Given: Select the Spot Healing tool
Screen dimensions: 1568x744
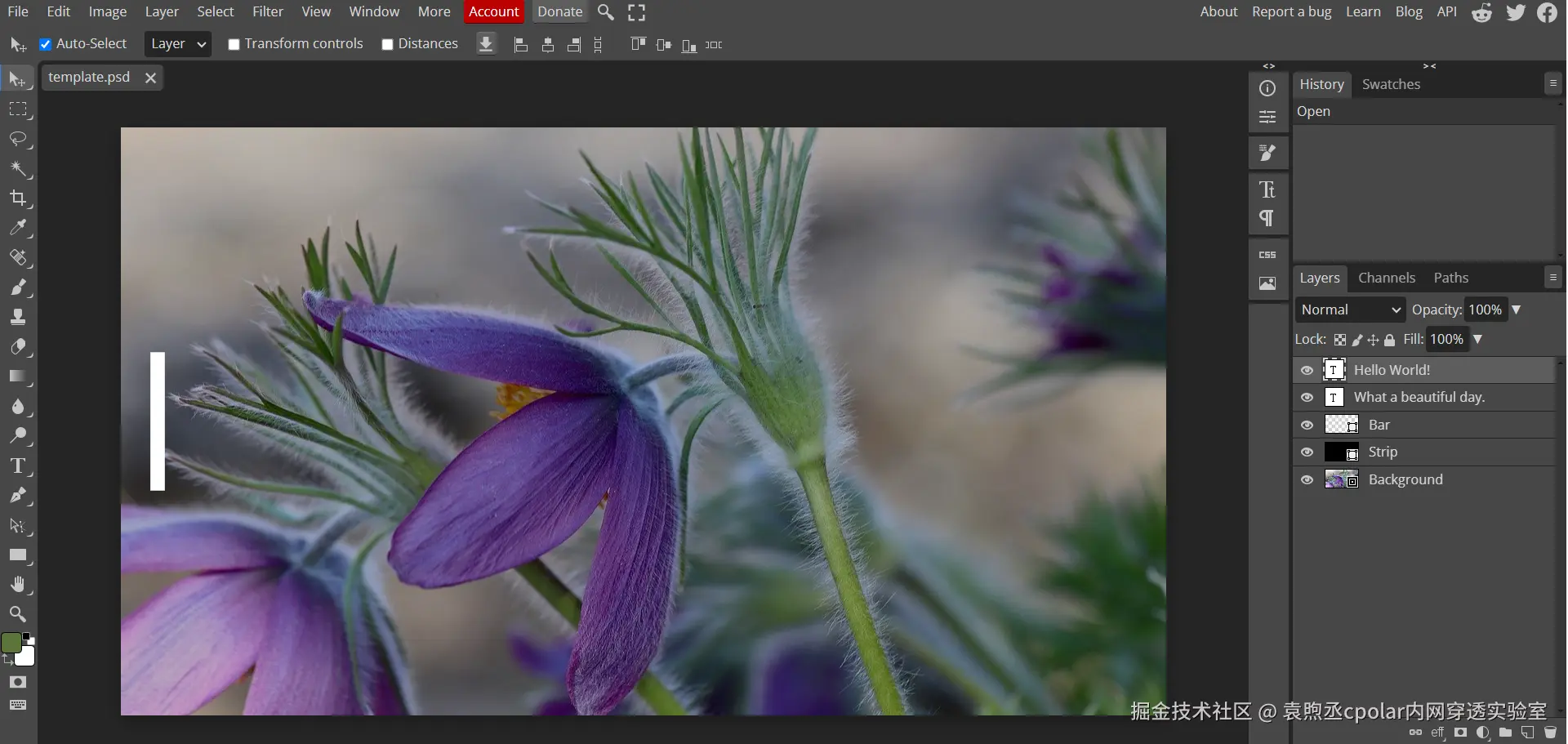Looking at the screenshot, I should click(18, 258).
